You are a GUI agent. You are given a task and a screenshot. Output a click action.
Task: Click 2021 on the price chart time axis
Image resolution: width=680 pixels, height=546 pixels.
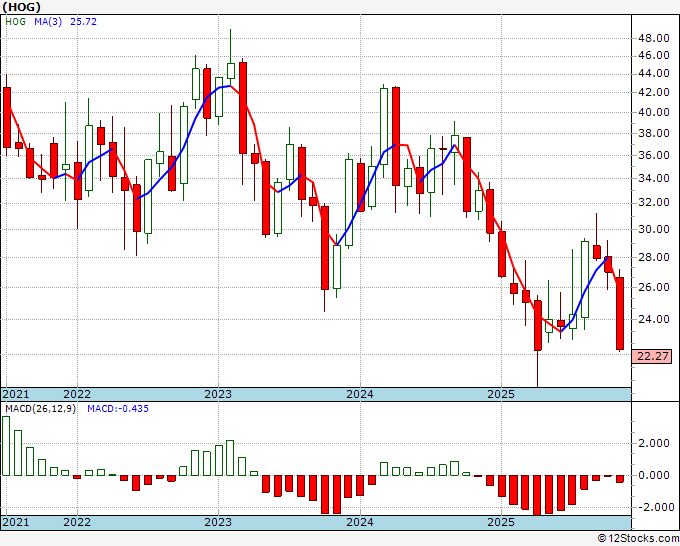tap(16, 394)
